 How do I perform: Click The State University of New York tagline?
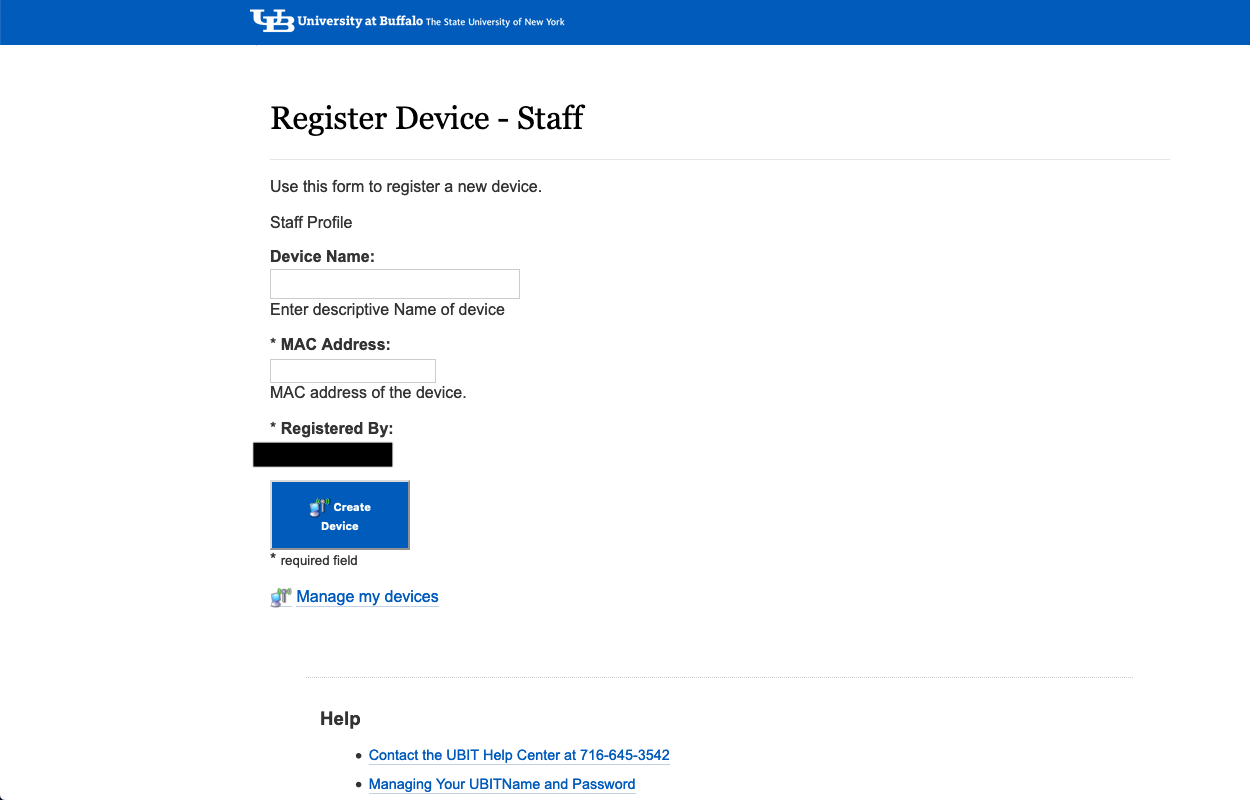click(495, 22)
